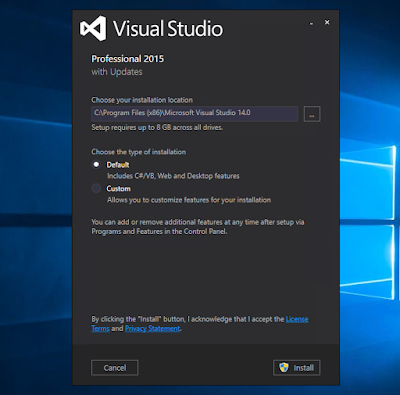
Task: Click the 'Choose the type of installation' label
Action: click(x=139, y=152)
